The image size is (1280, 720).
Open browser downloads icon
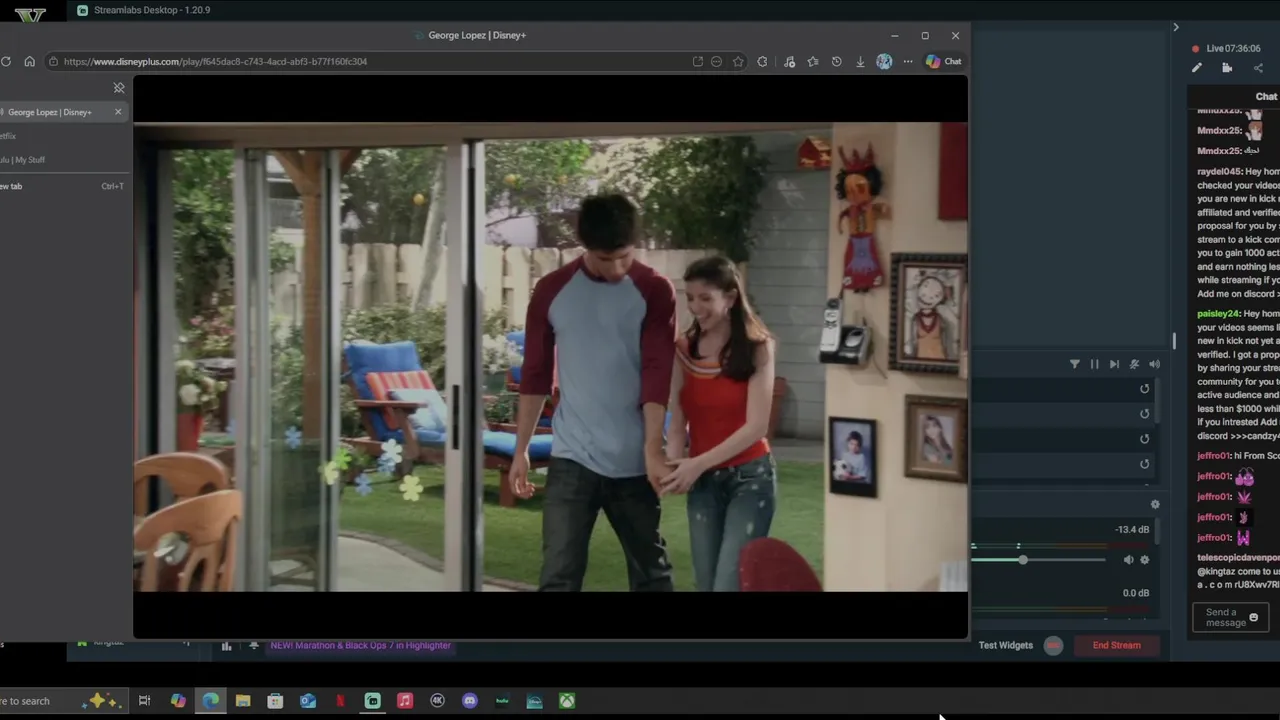pyautogui.click(x=860, y=61)
